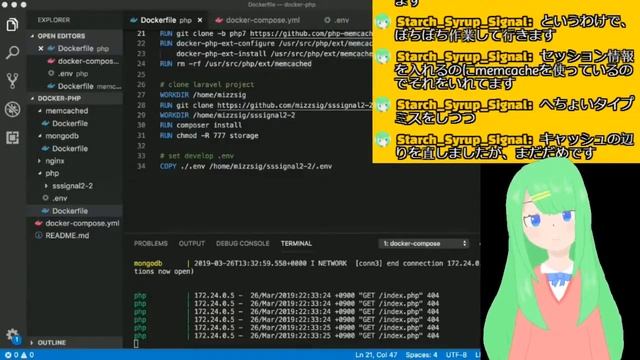
Task: Click 'chmod -R 777 storage' on line 31
Action: (217, 136)
